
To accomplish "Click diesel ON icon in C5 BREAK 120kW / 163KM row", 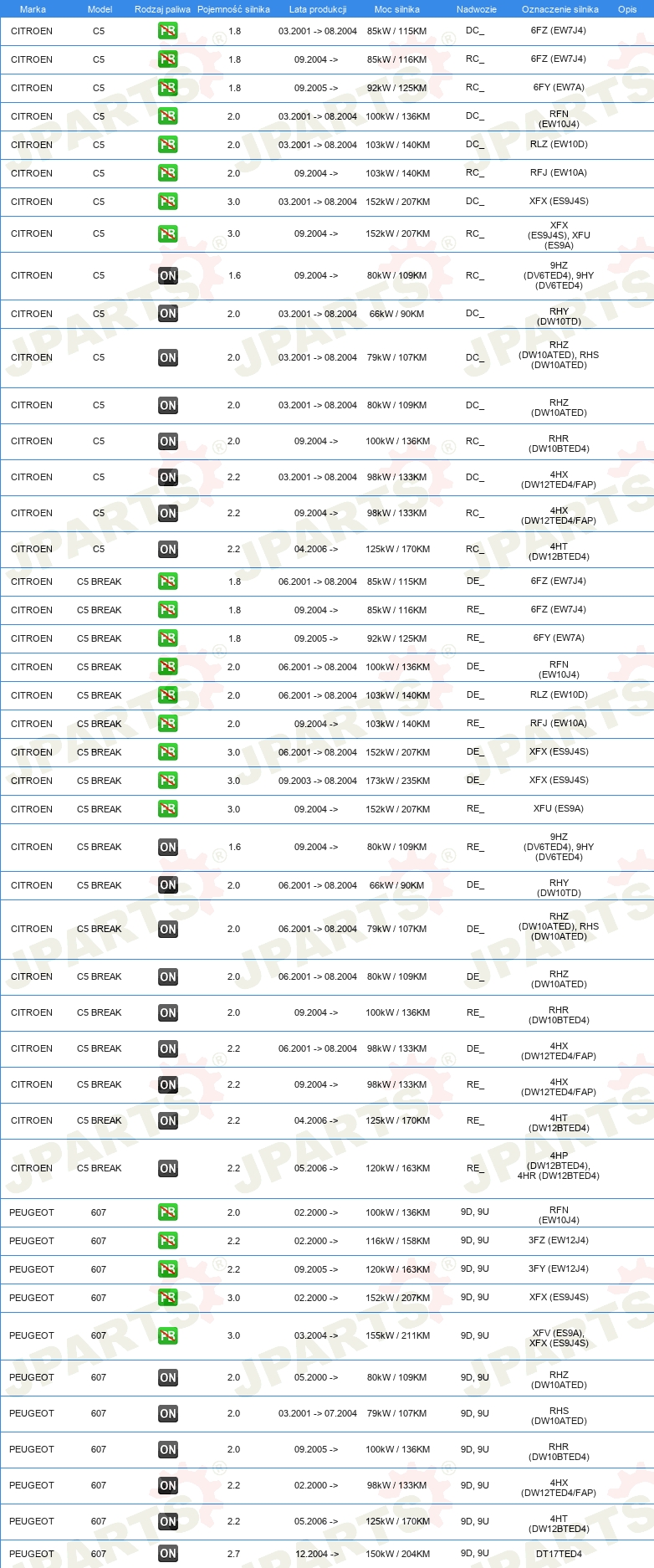I will point(168,1168).
